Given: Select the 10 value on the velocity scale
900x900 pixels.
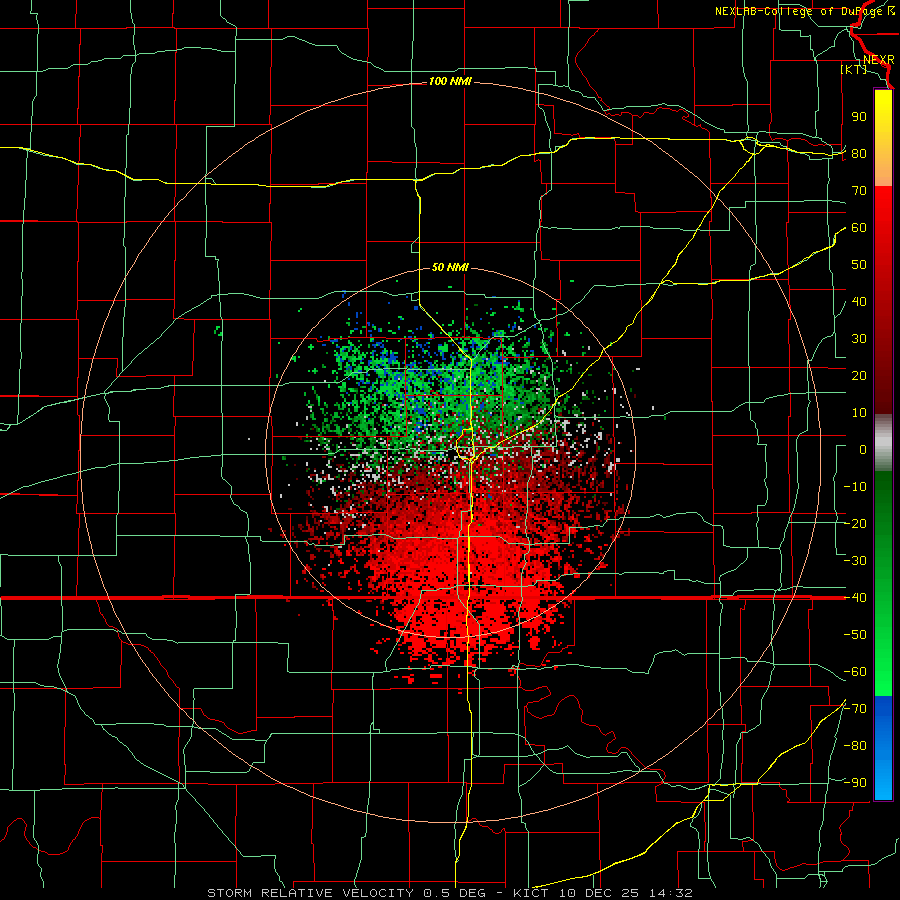Looking at the screenshot, I should (x=859, y=413).
